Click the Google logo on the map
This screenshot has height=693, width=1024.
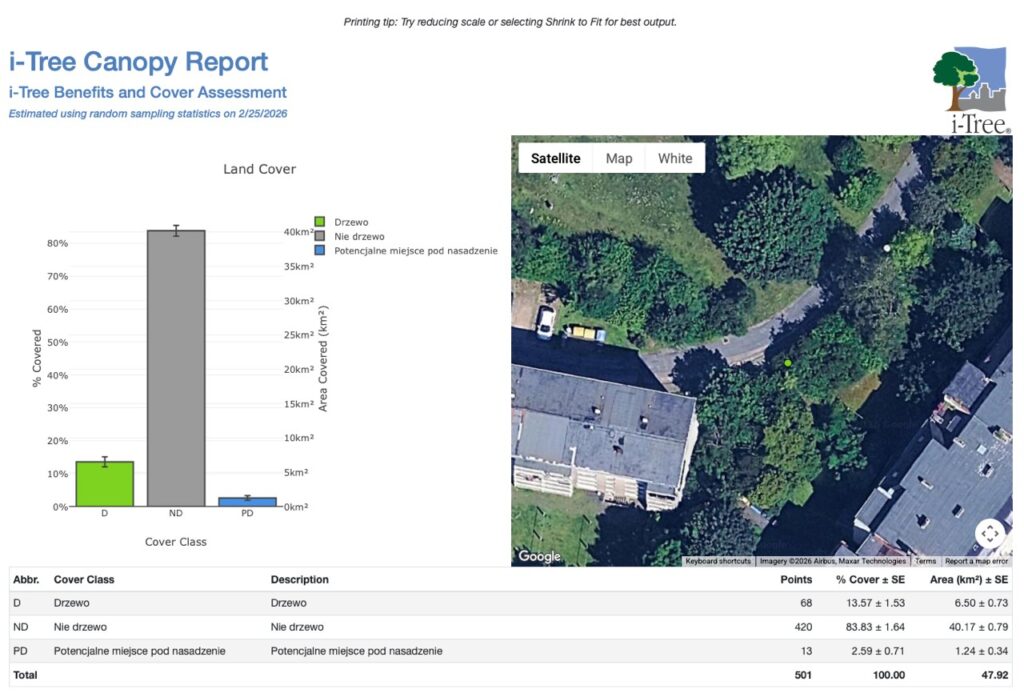[x=539, y=556]
